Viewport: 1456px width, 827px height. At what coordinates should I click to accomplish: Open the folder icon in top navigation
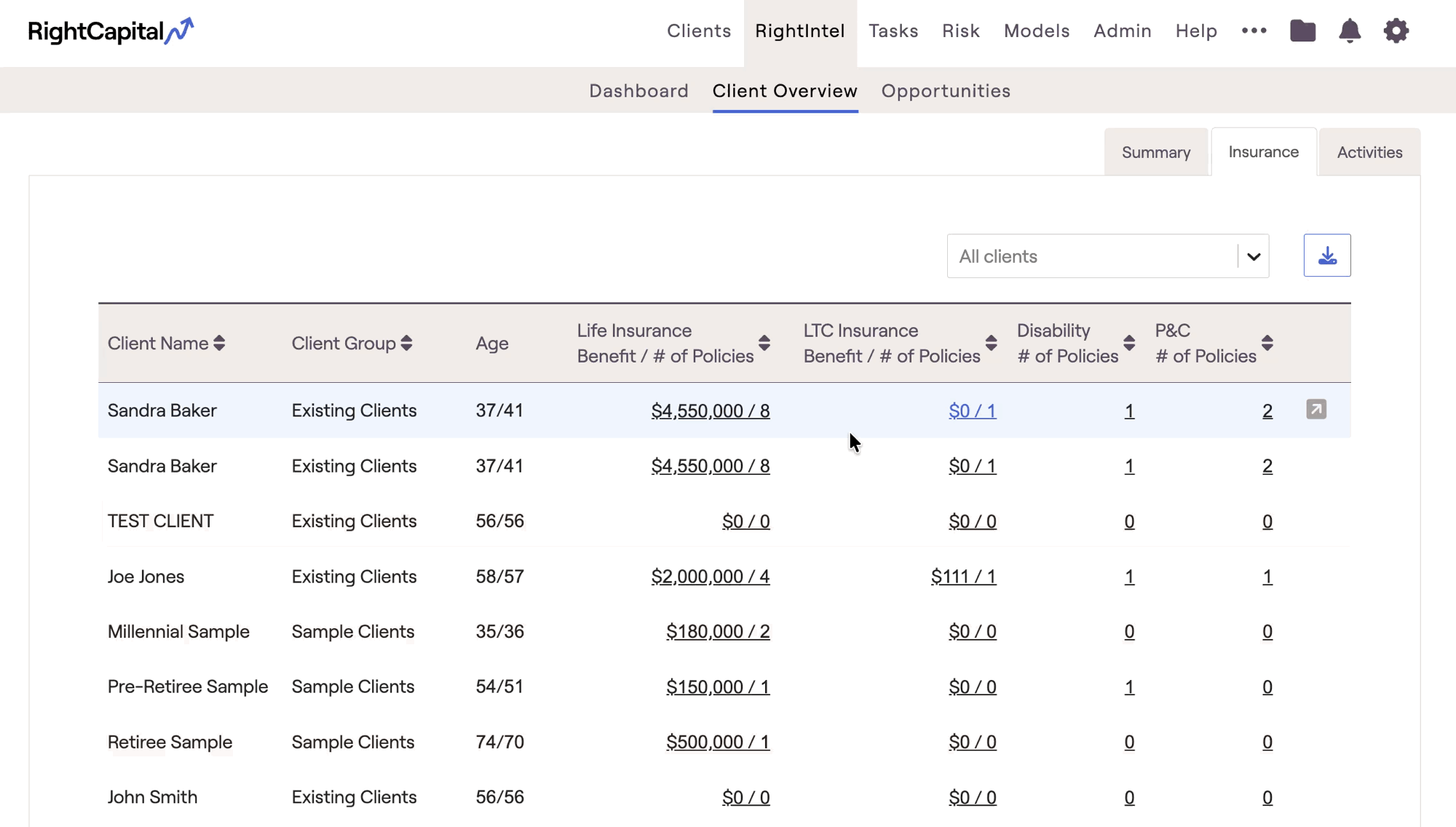click(x=1302, y=31)
